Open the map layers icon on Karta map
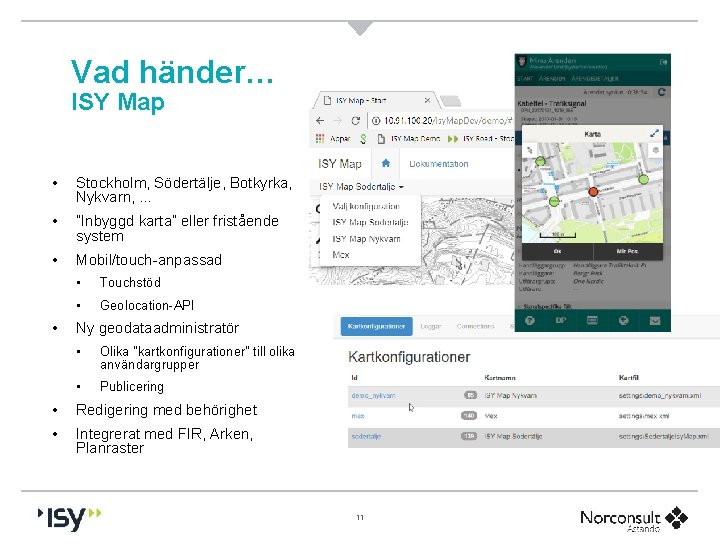The height and width of the screenshot is (553, 720). click(x=655, y=150)
